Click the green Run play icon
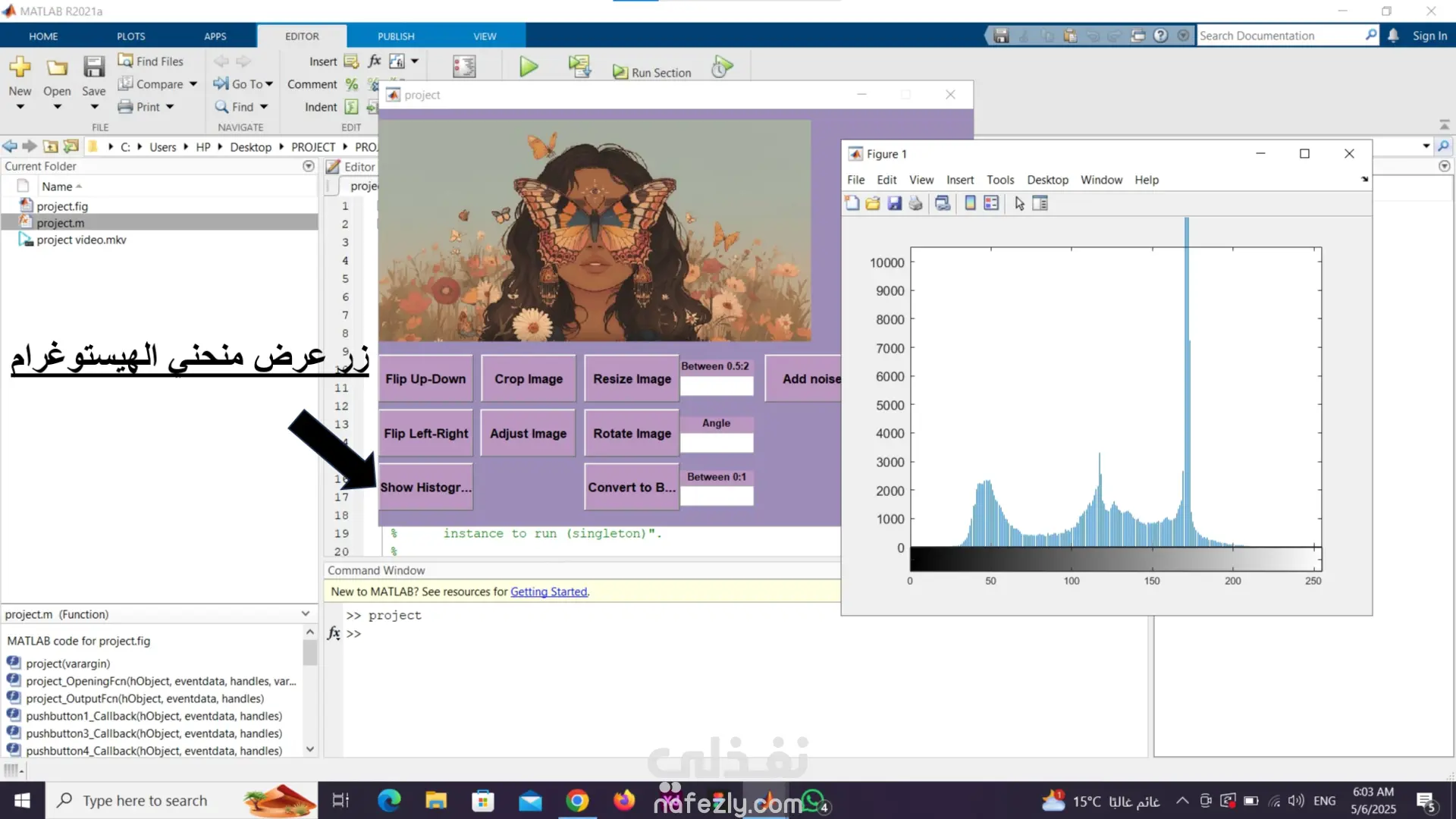Viewport: 1456px width, 819px height. pyautogui.click(x=529, y=67)
